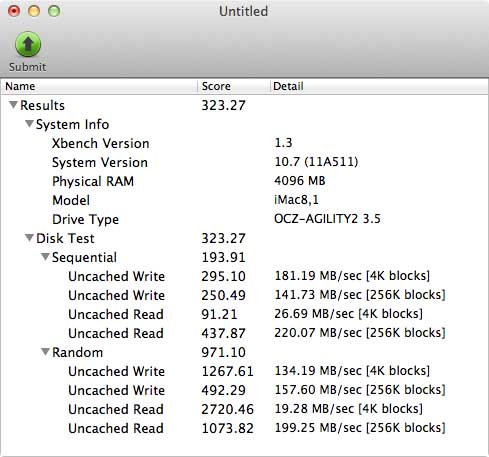Click detail 141.73 MB/sec [256K blocks]

point(360,295)
